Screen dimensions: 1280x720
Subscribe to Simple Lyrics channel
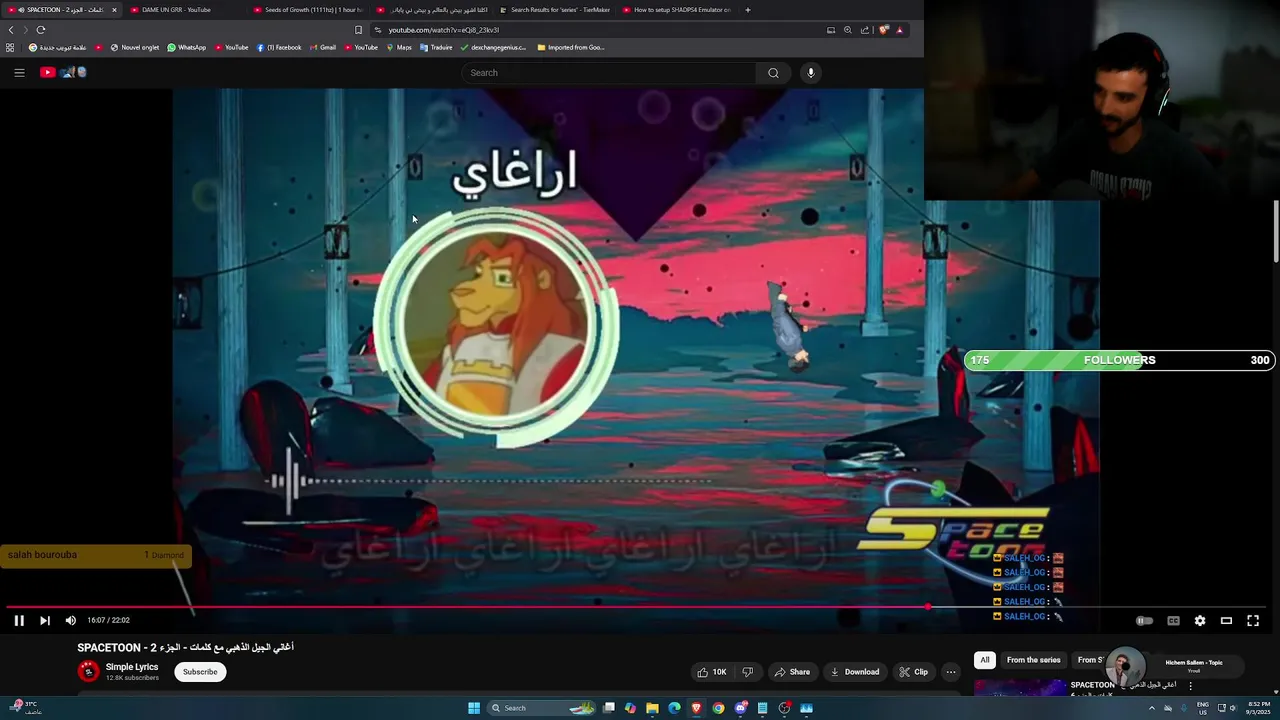point(200,672)
